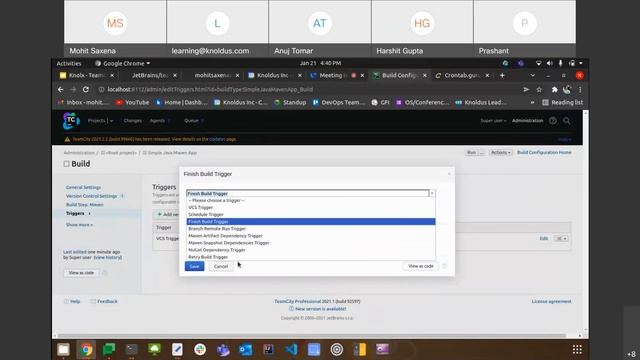640x360 pixels.
Task: Select Schedule Trigger option
Action: (311, 214)
